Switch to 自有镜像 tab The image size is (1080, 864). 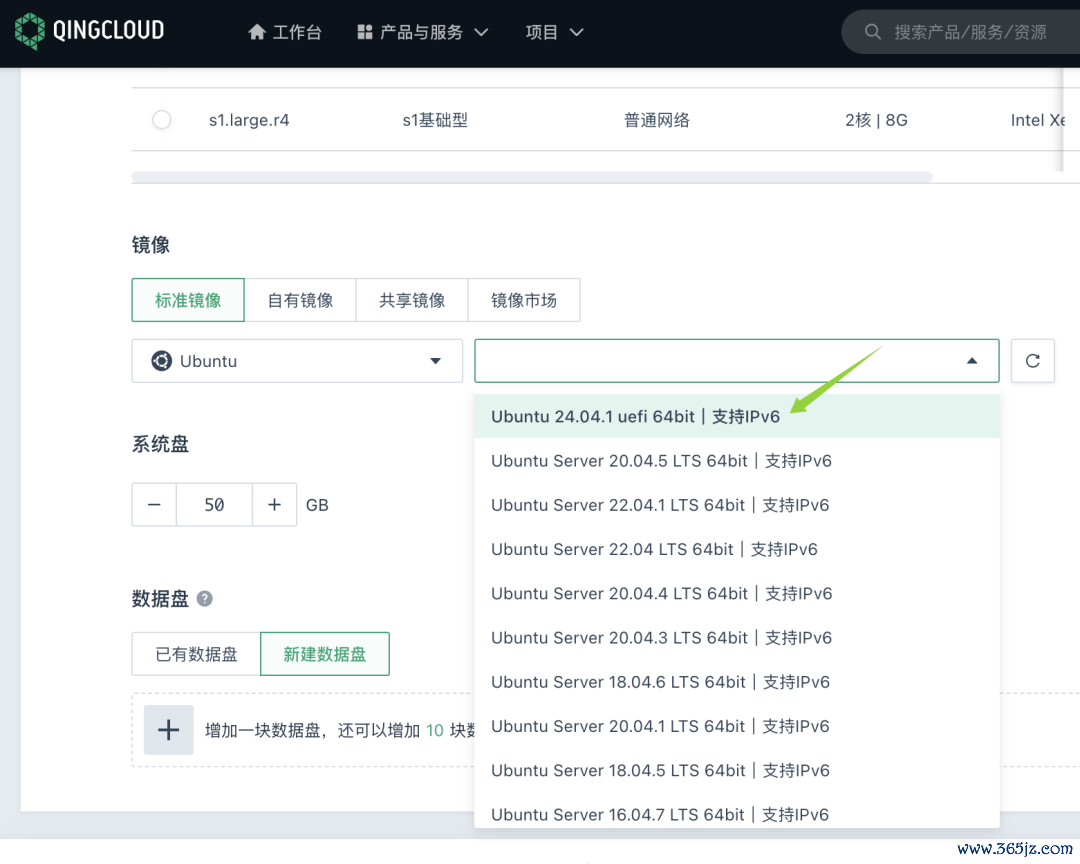pyautogui.click(x=300, y=300)
